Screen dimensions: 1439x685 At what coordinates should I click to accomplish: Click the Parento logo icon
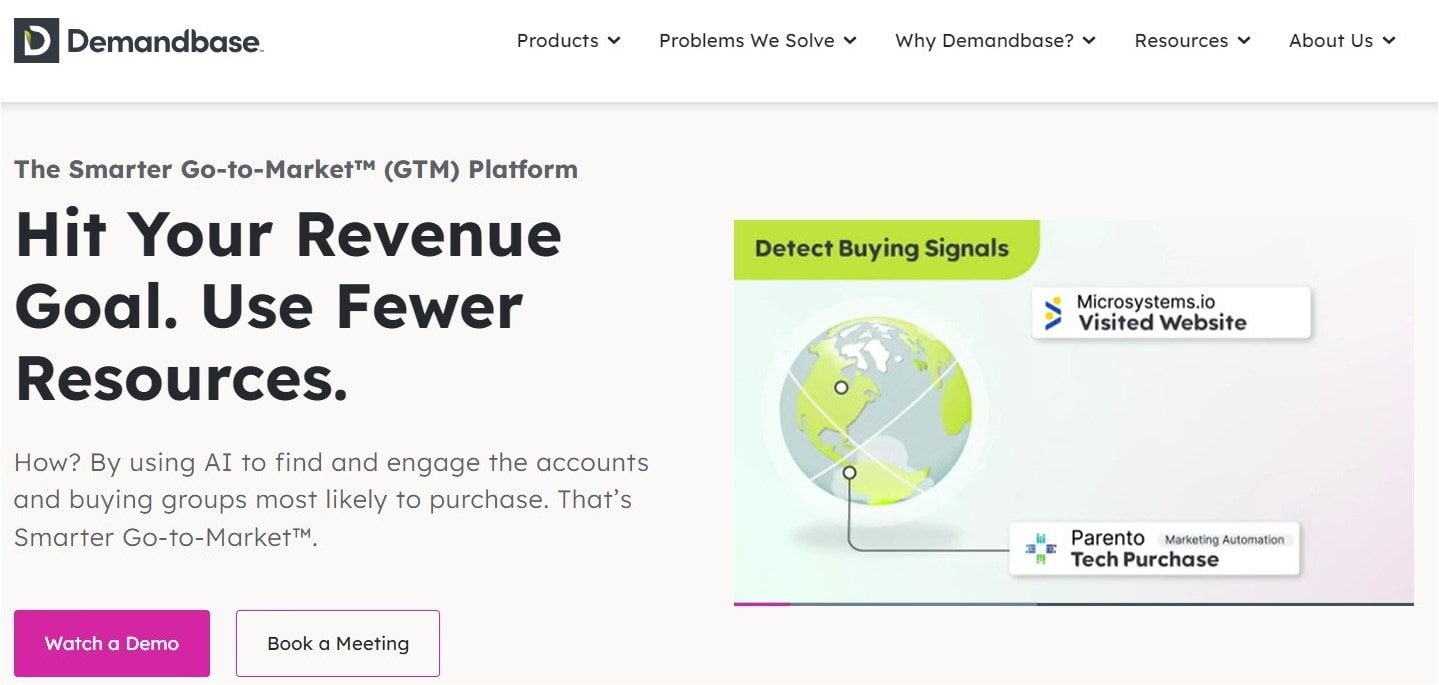1040,549
